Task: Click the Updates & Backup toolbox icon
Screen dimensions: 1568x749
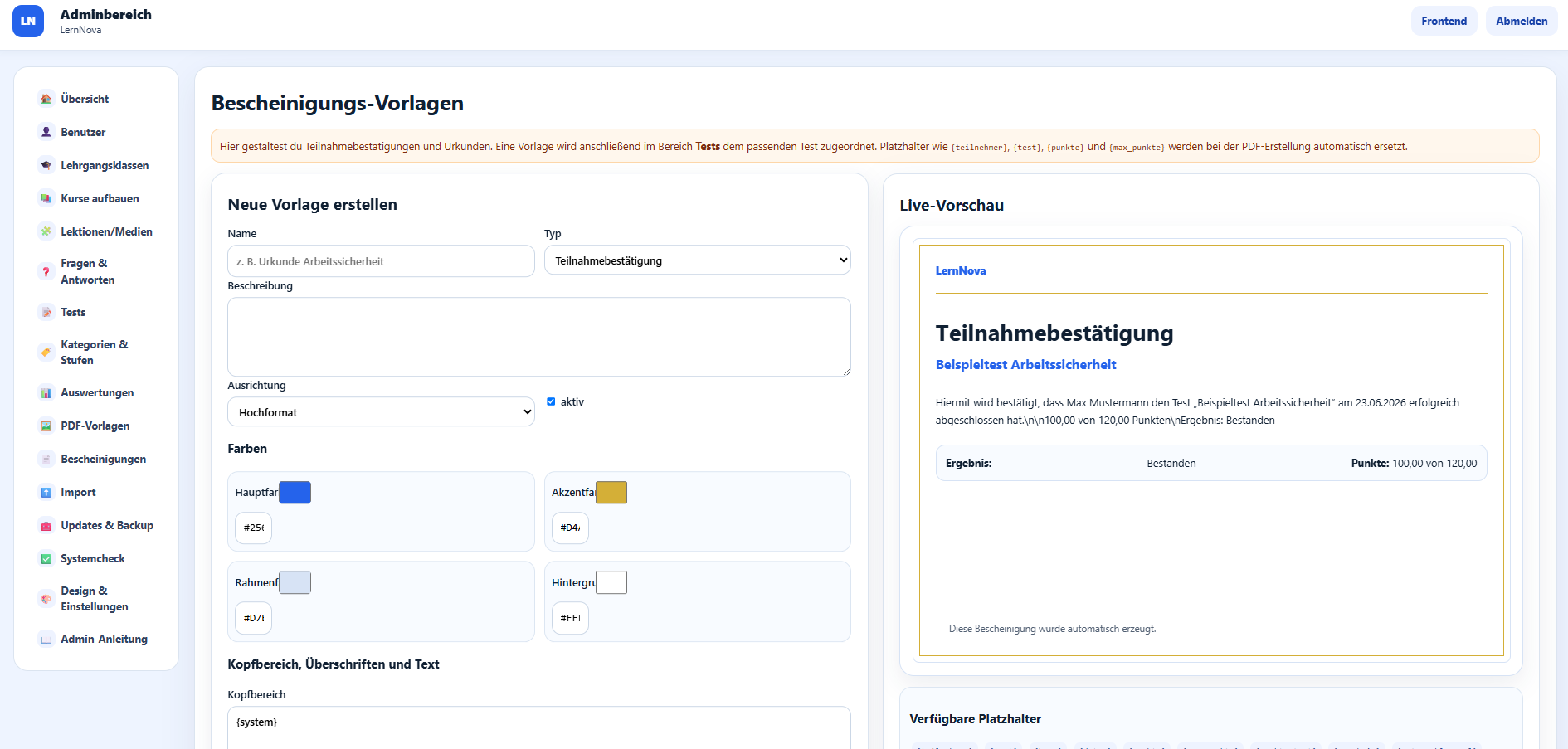Action: [46, 525]
